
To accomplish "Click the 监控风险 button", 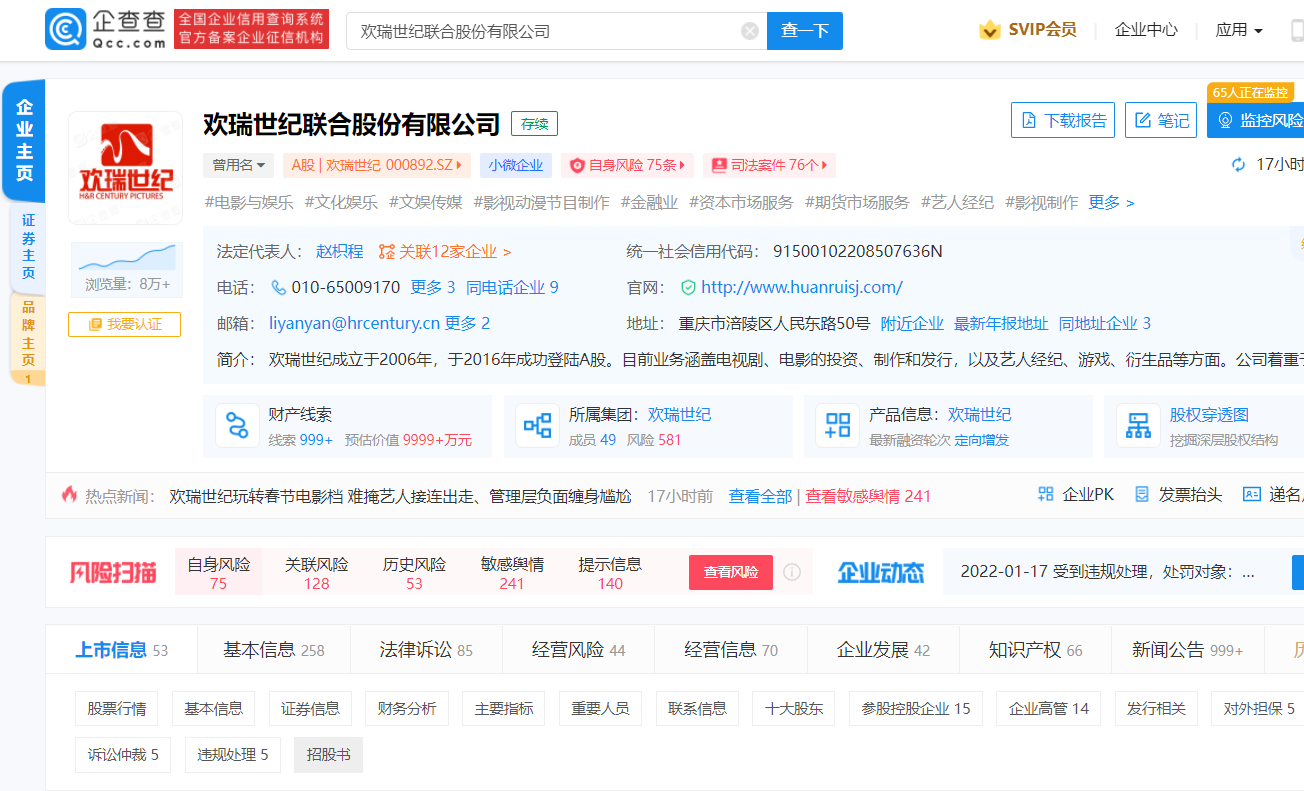I will (x=1256, y=120).
